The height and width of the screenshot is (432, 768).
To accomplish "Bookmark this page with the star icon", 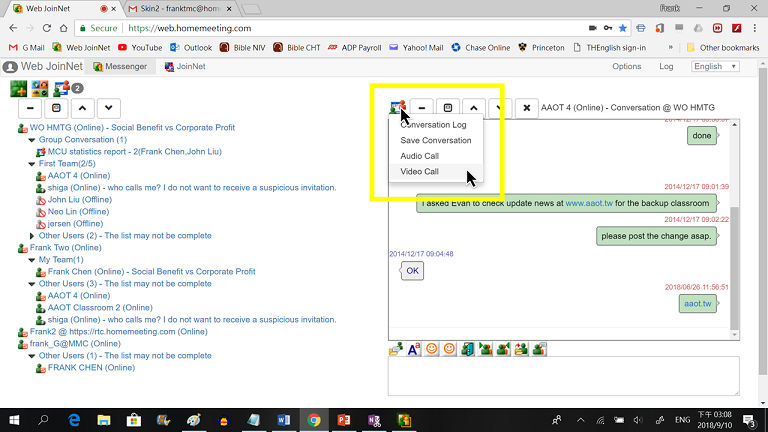I will 623,28.
